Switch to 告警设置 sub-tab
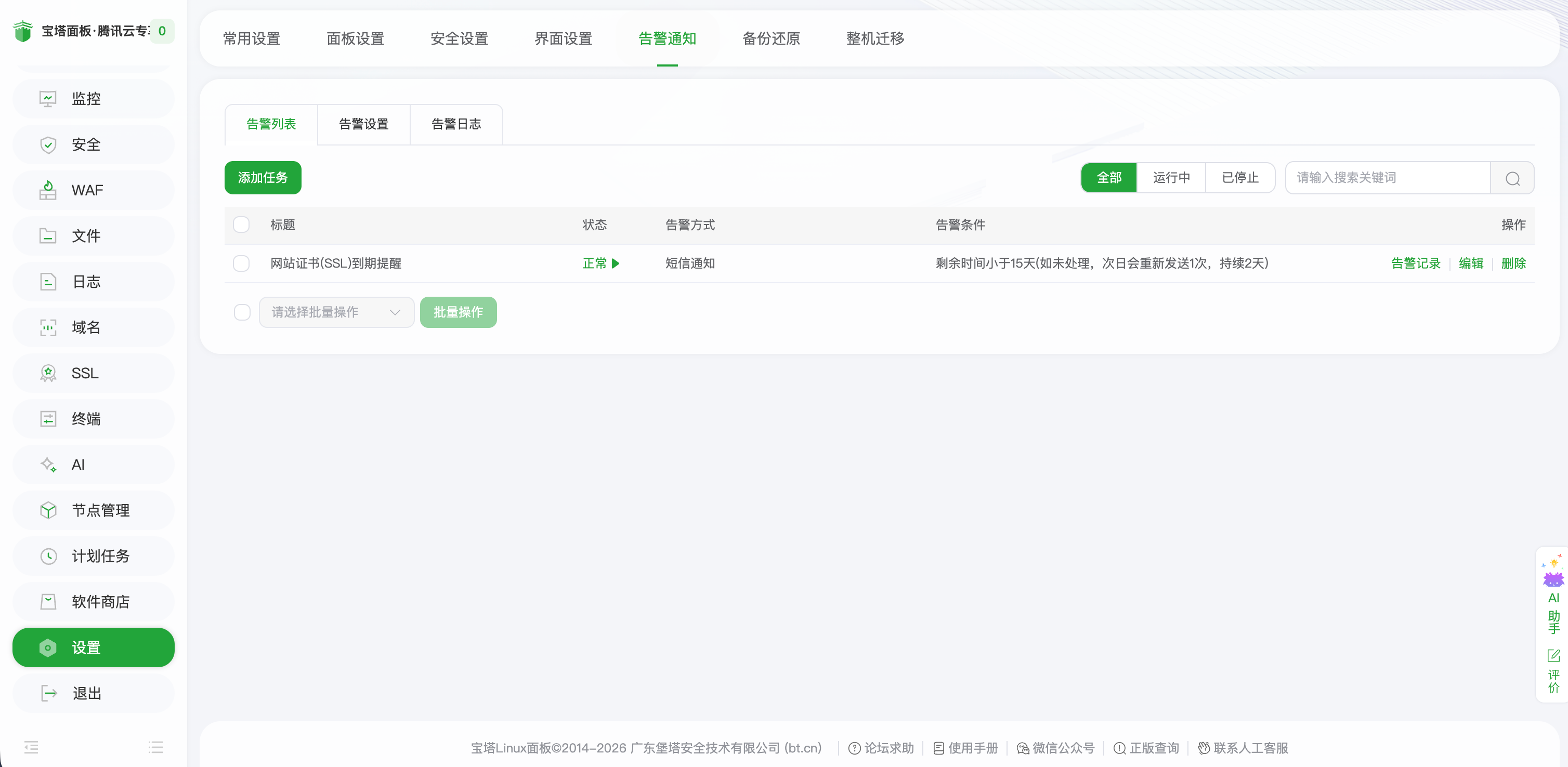Screen dimensions: 1568x767 tap(363, 124)
